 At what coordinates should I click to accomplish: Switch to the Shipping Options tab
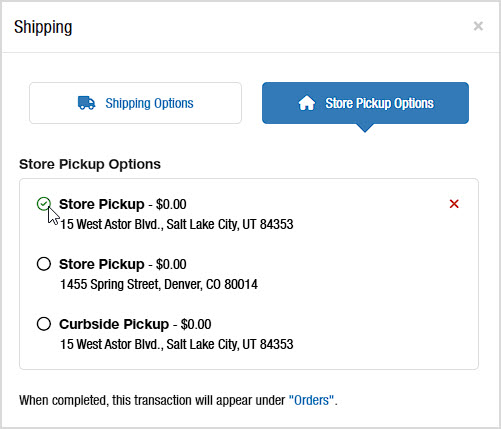(135, 103)
